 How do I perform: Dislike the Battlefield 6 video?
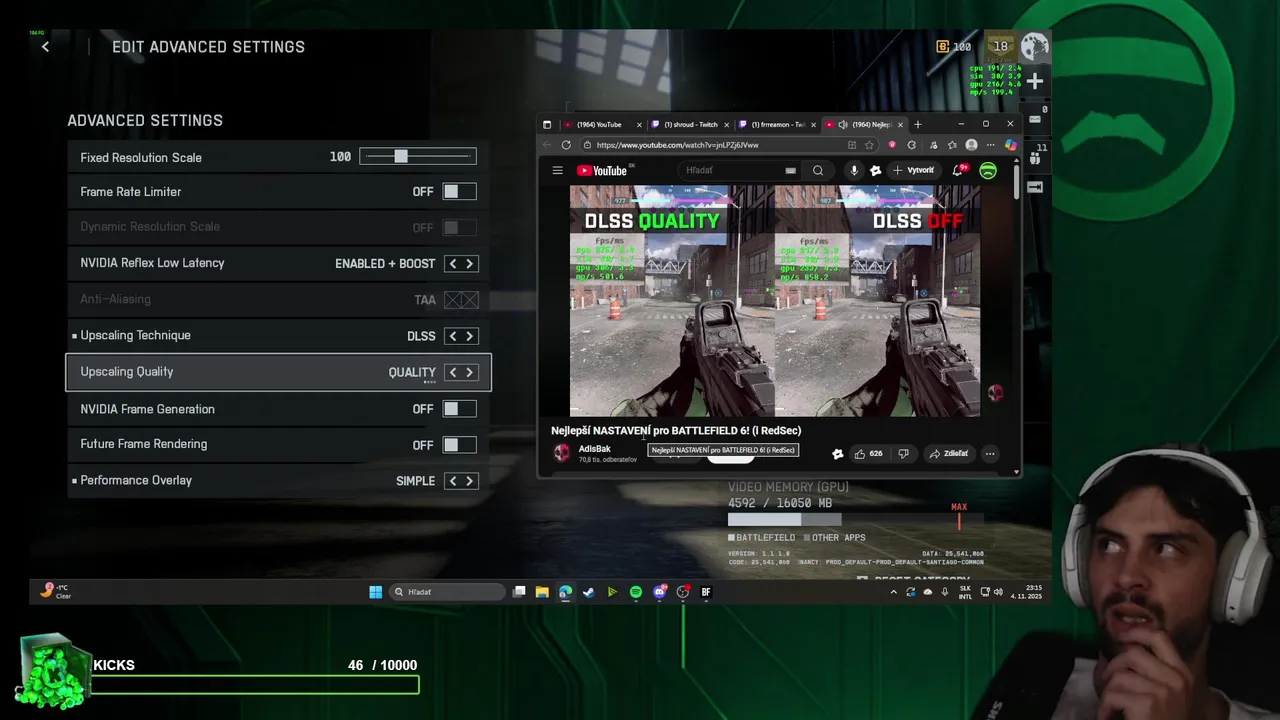tap(903, 454)
